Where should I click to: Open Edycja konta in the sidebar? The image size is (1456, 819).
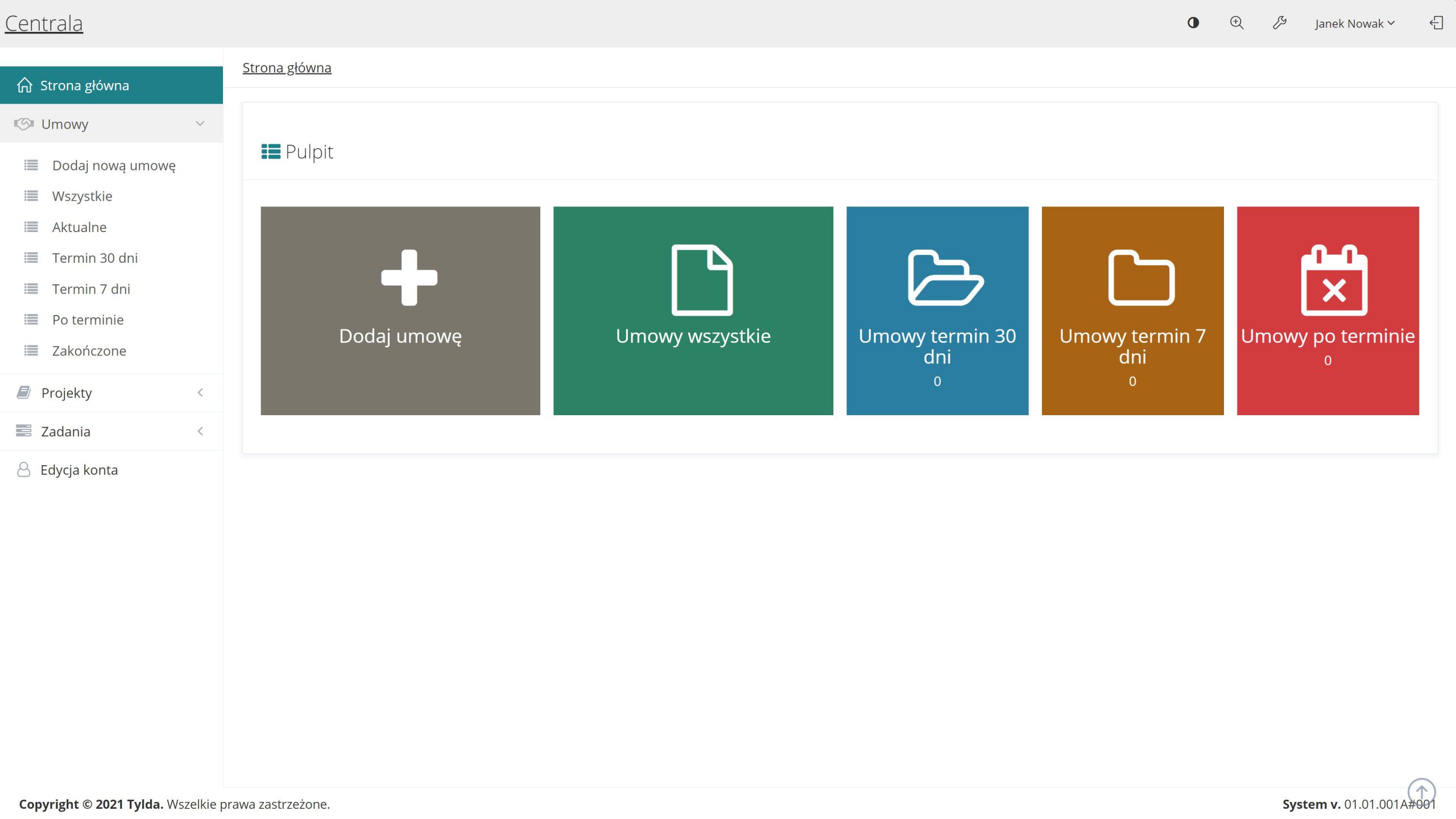[79, 470]
